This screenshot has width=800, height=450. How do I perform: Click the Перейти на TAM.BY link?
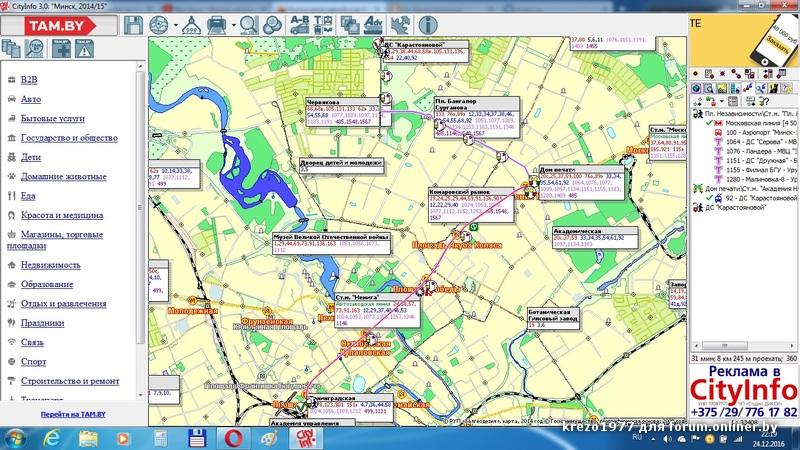73,414
